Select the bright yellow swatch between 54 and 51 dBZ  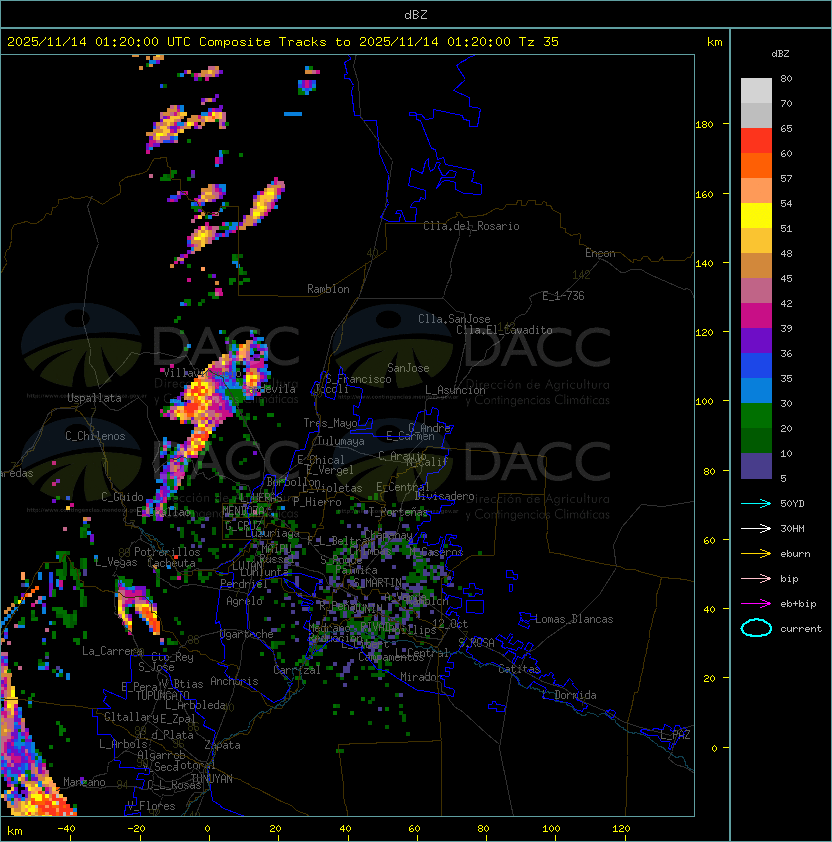pos(756,215)
